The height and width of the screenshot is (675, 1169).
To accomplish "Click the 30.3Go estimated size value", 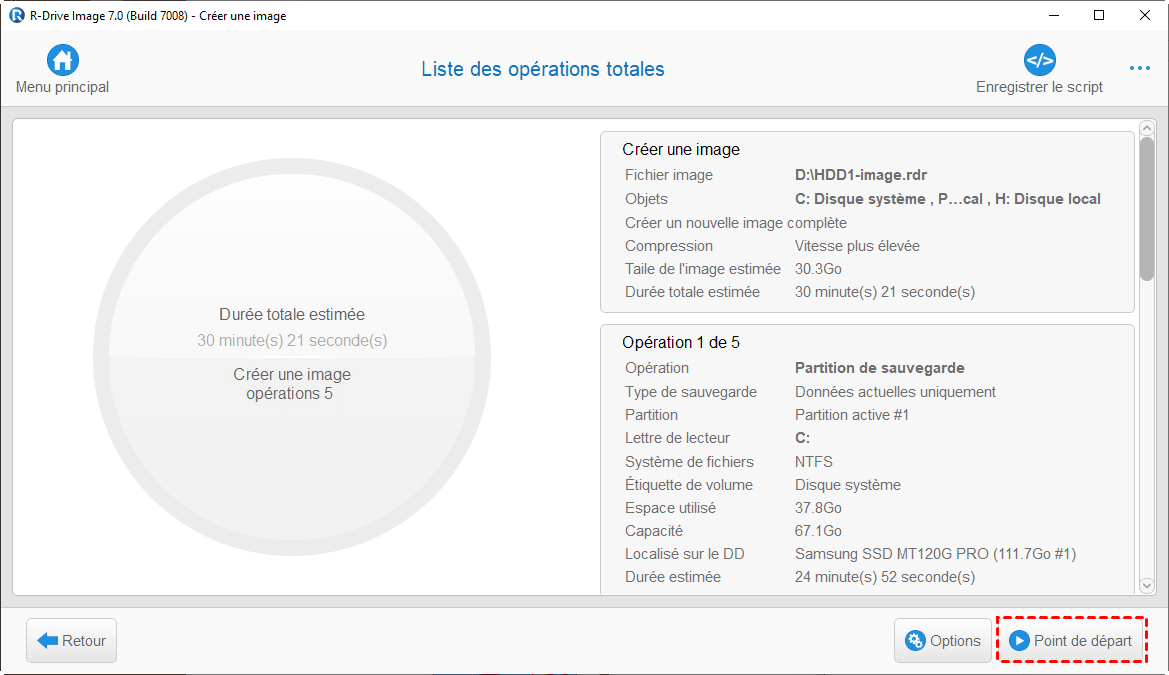I will point(818,269).
